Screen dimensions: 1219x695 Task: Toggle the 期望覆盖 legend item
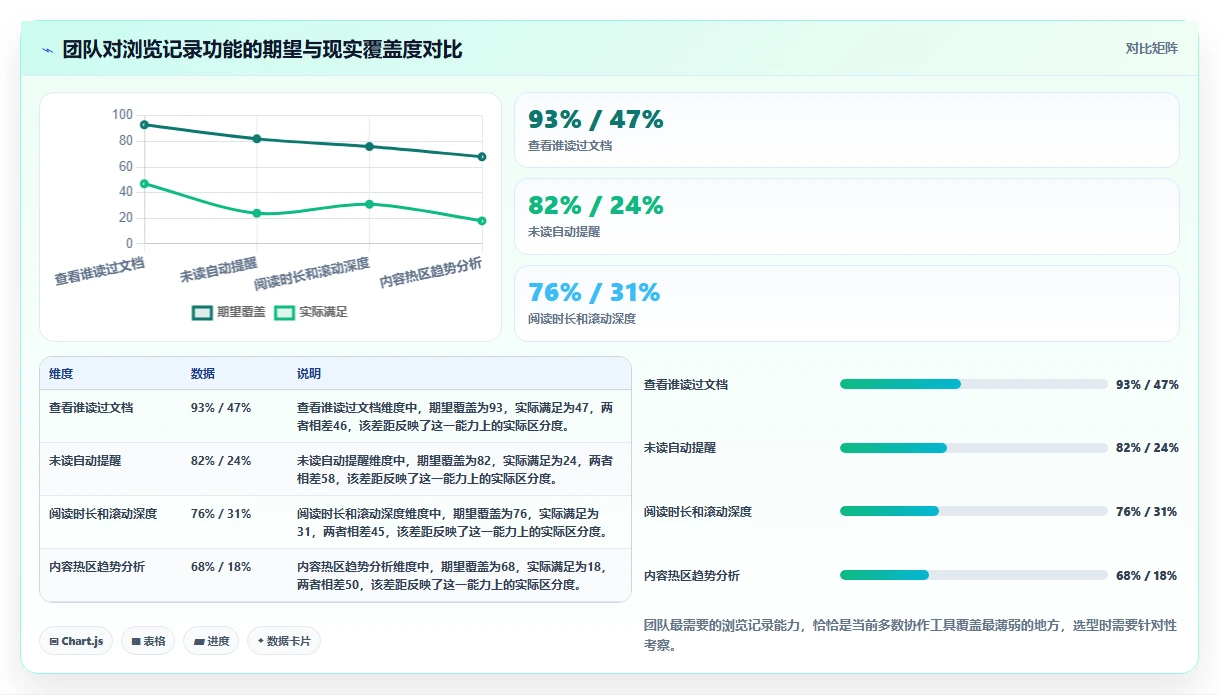point(229,312)
